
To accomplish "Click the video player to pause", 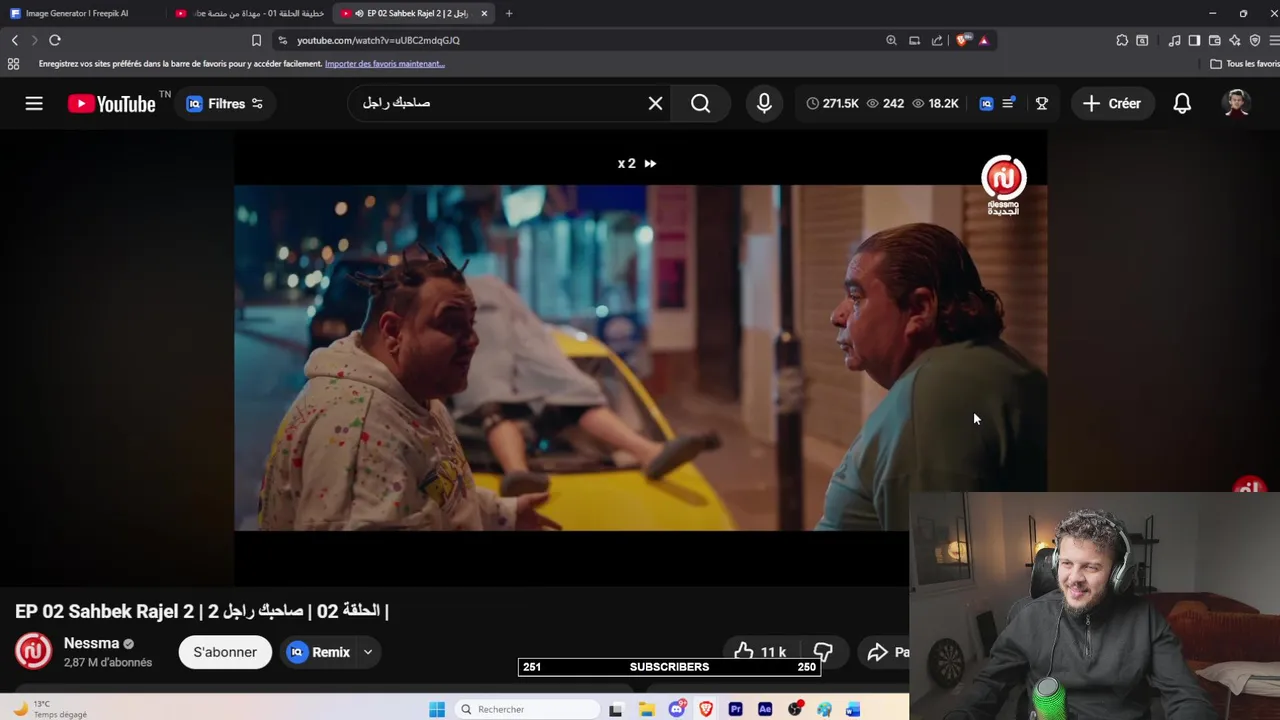I will [x=640, y=357].
